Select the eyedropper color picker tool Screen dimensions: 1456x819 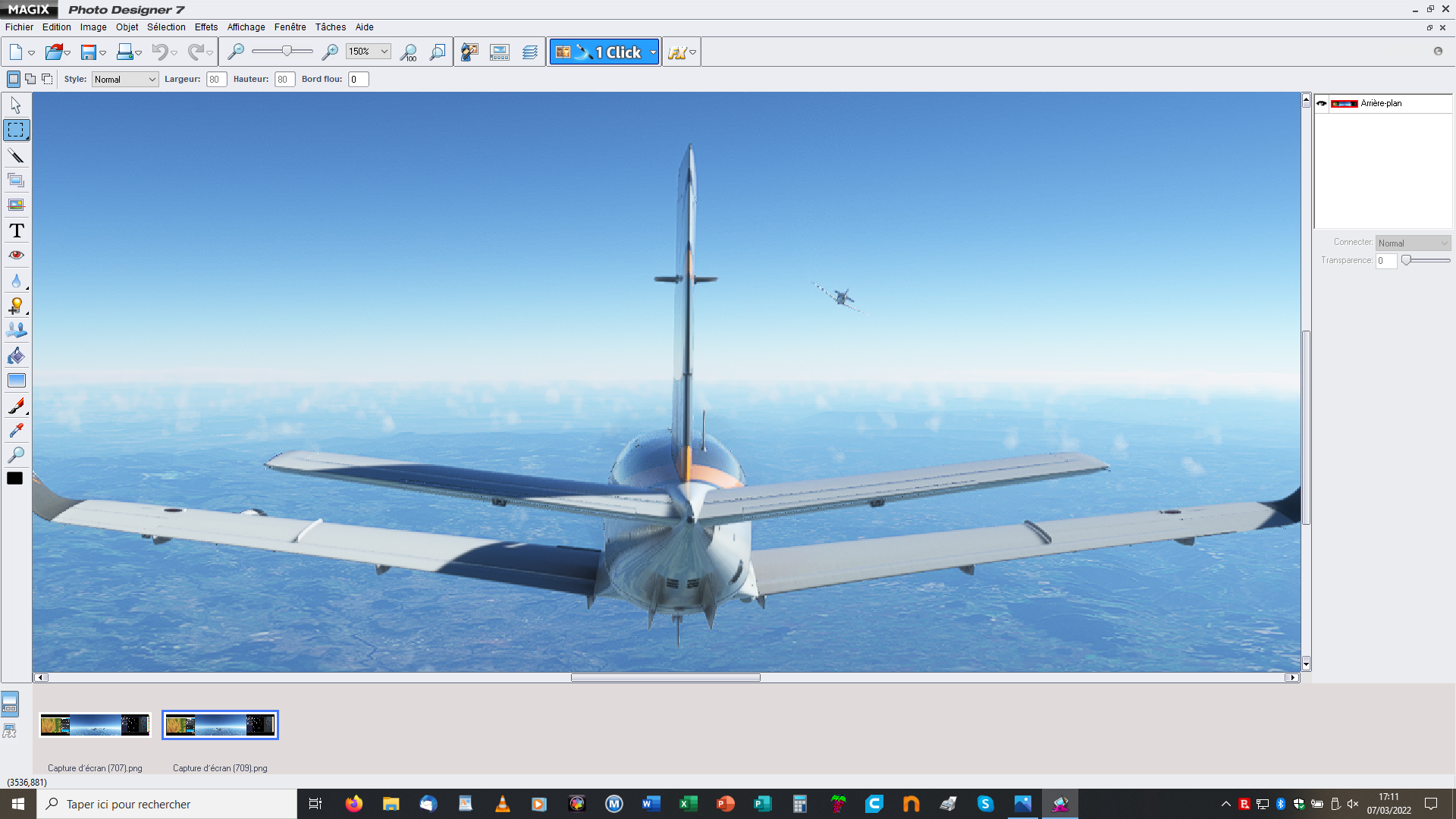pos(16,431)
